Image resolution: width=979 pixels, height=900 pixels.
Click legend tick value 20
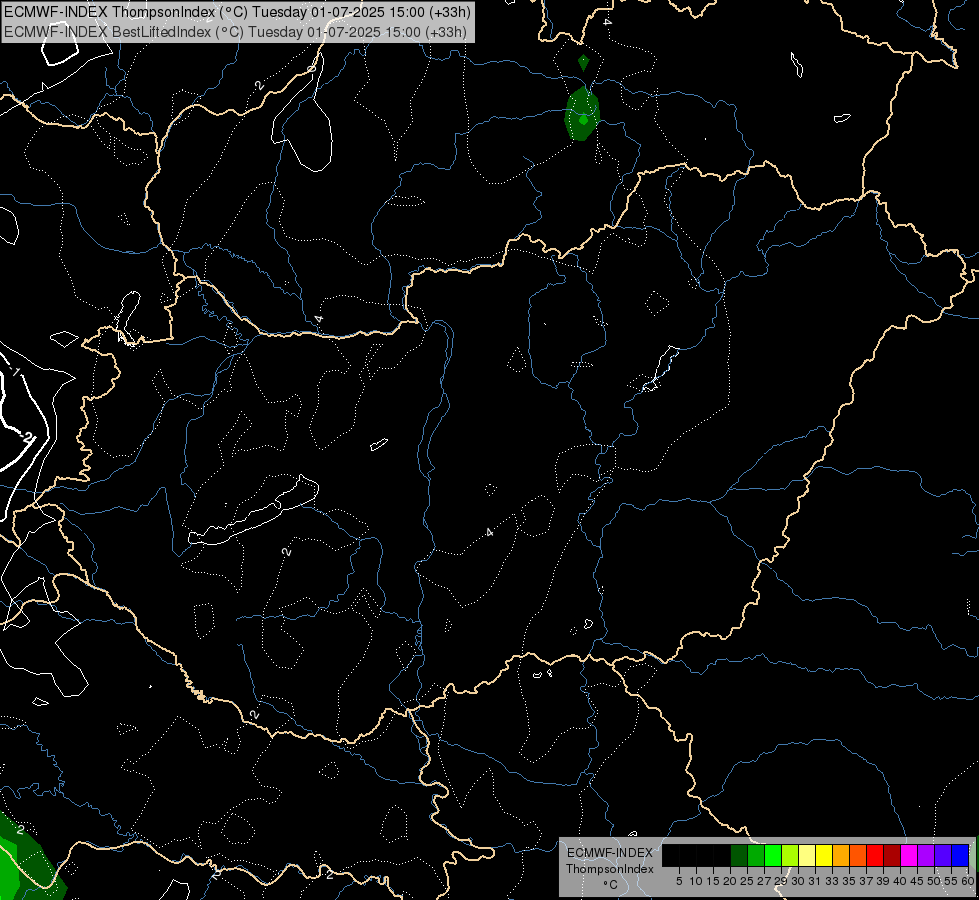pos(730,881)
